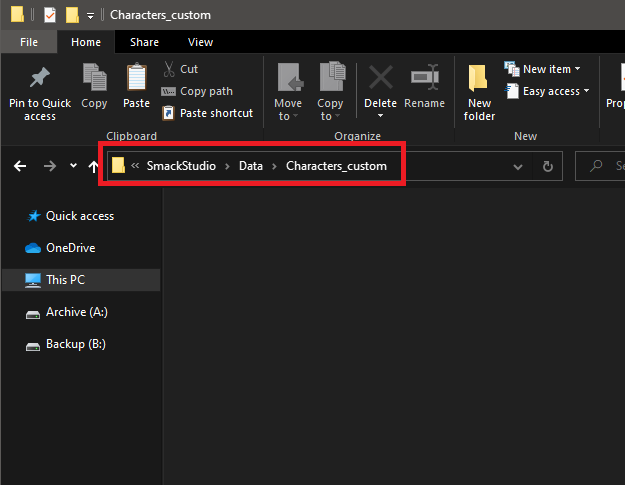625x485 pixels.
Task: Open address bar history dropdown chevron
Action: click(x=518, y=167)
